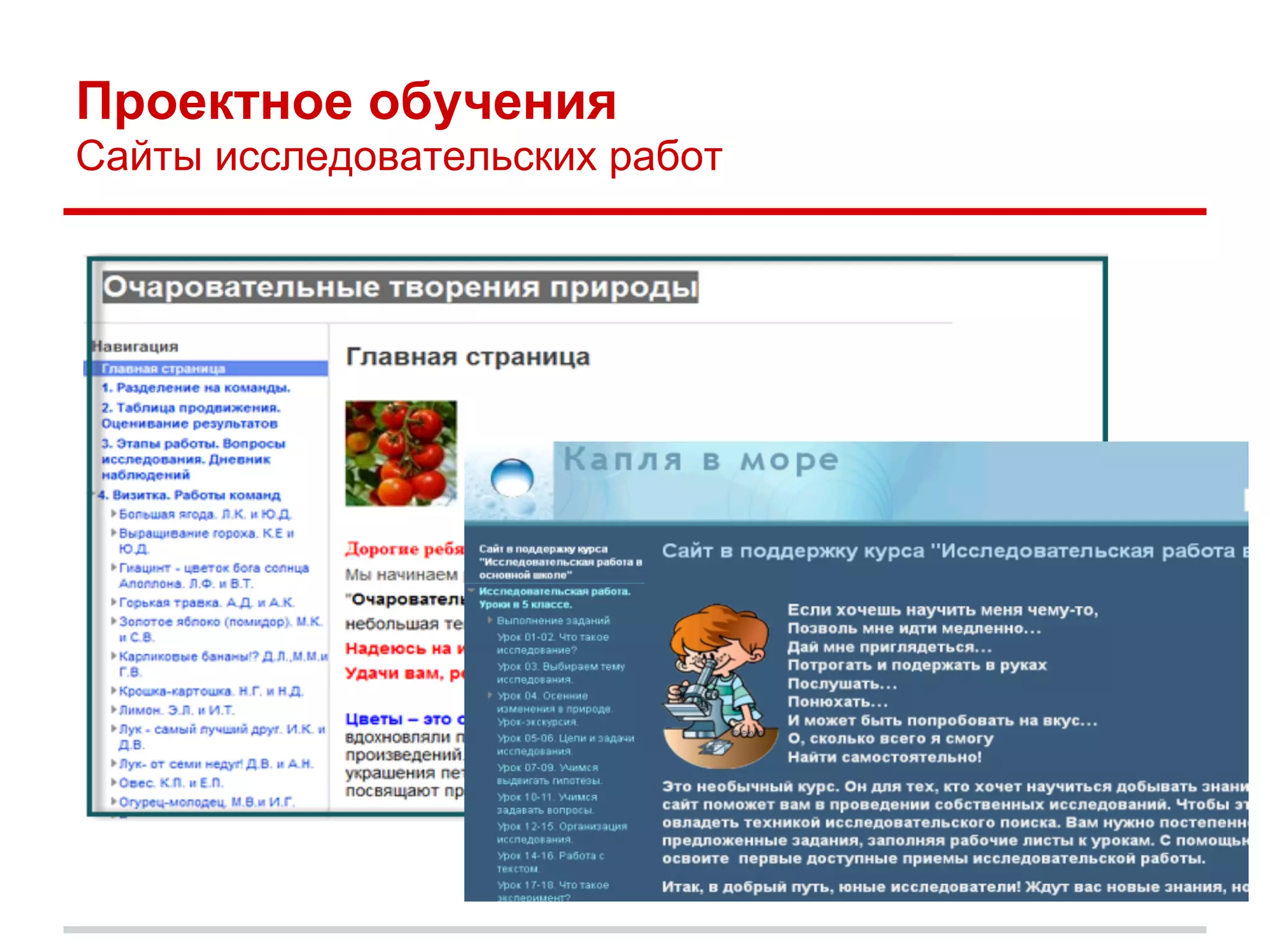
Task: Open 'Урок 17-18. Что такое эксперимент?'
Action: click(x=553, y=891)
